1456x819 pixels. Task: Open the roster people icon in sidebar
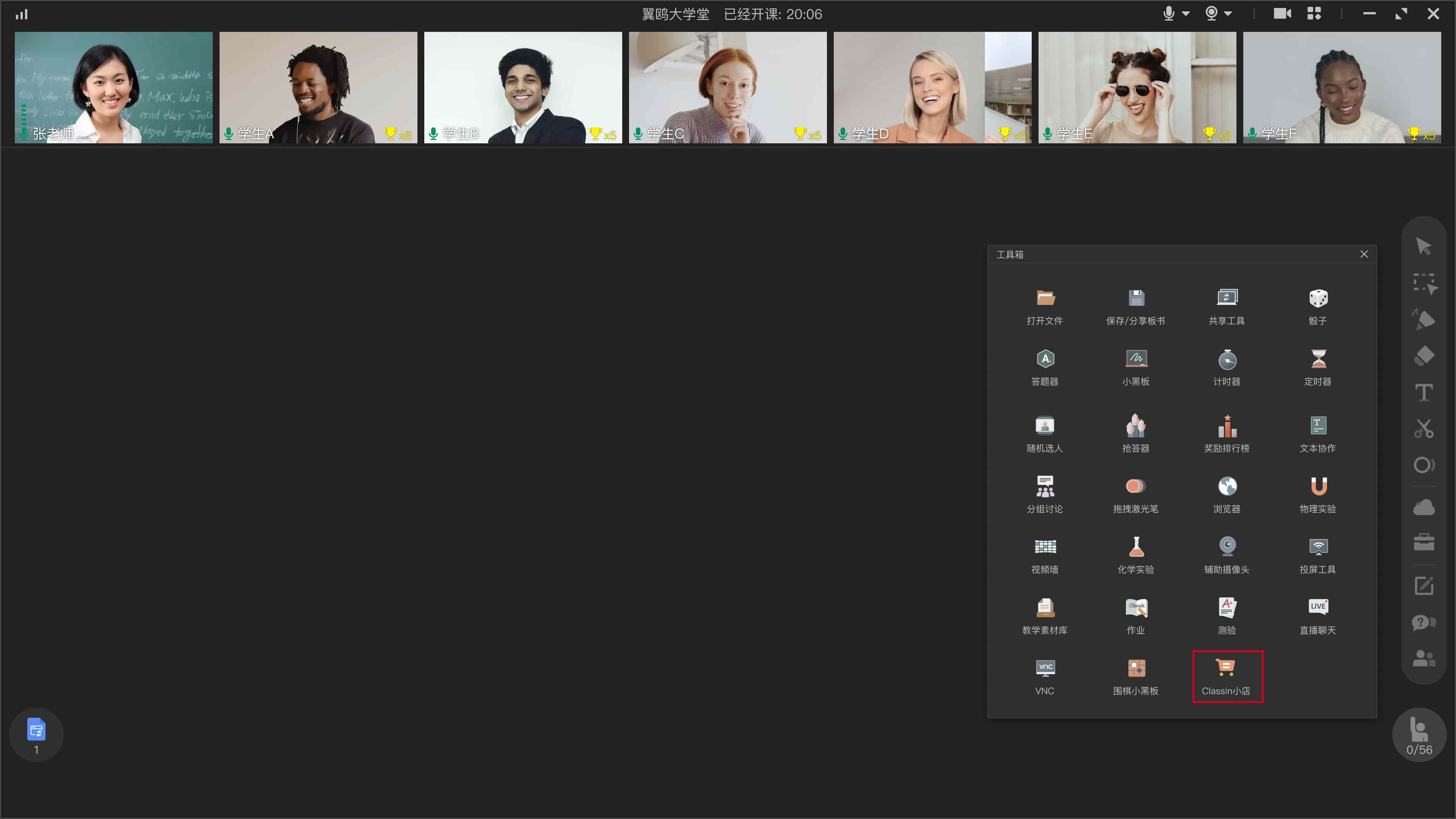pyautogui.click(x=1424, y=658)
